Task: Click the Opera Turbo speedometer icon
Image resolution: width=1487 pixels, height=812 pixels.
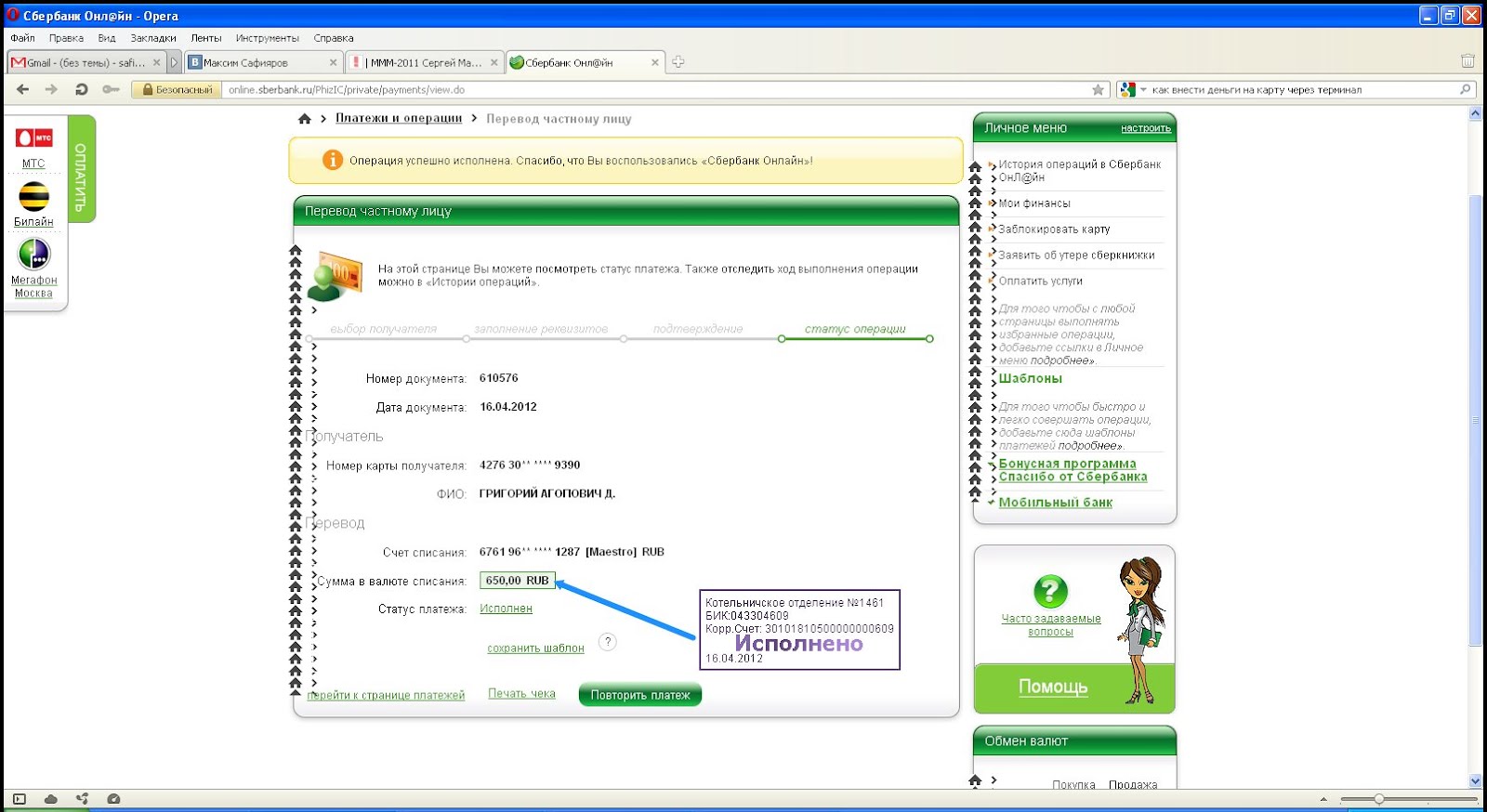Action: (x=113, y=799)
